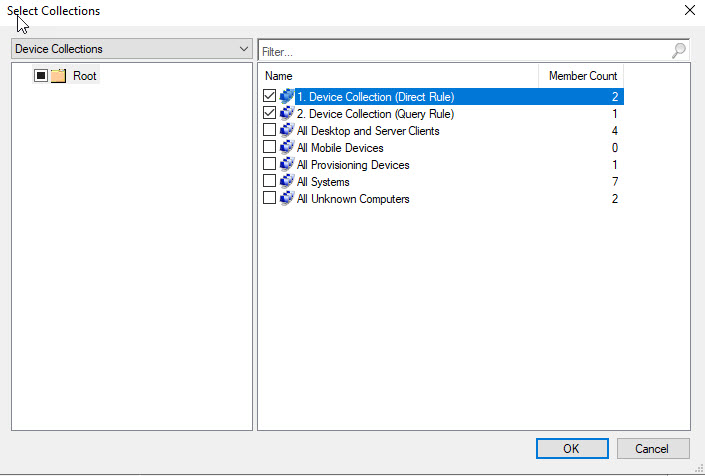Click the collection icon beside All Systems
The height and width of the screenshot is (476, 705).
287,182
